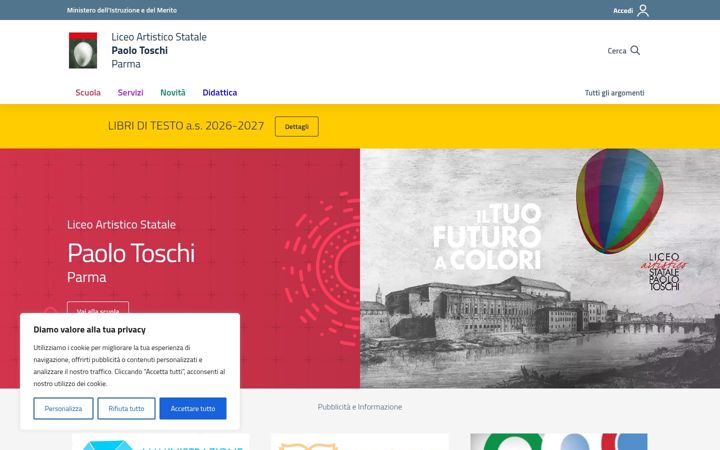The width and height of the screenshot is (720, 450).
Task: Click the user account icon beside Accedi
Action: [643, 10]
